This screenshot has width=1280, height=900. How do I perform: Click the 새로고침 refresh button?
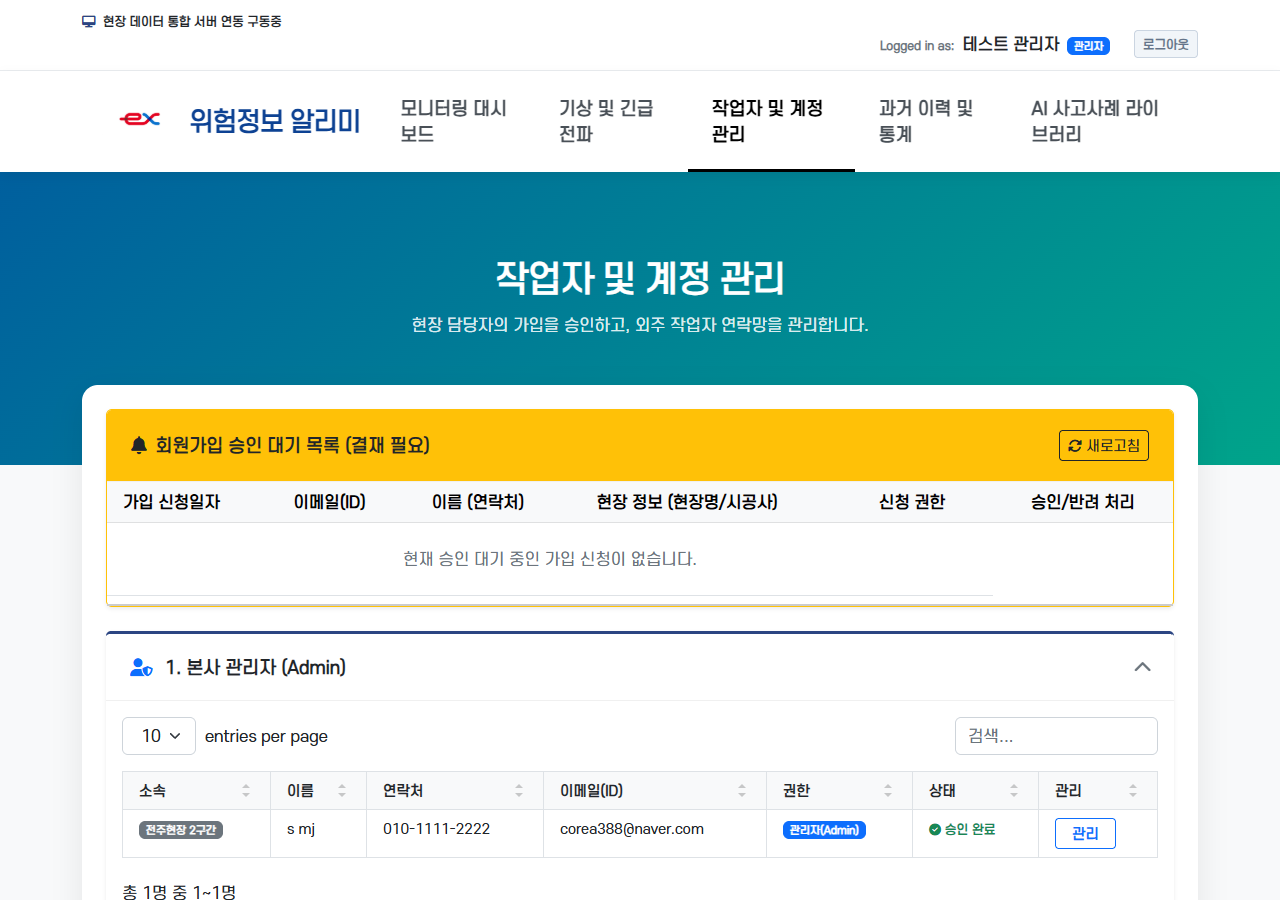coord(1104,445)
